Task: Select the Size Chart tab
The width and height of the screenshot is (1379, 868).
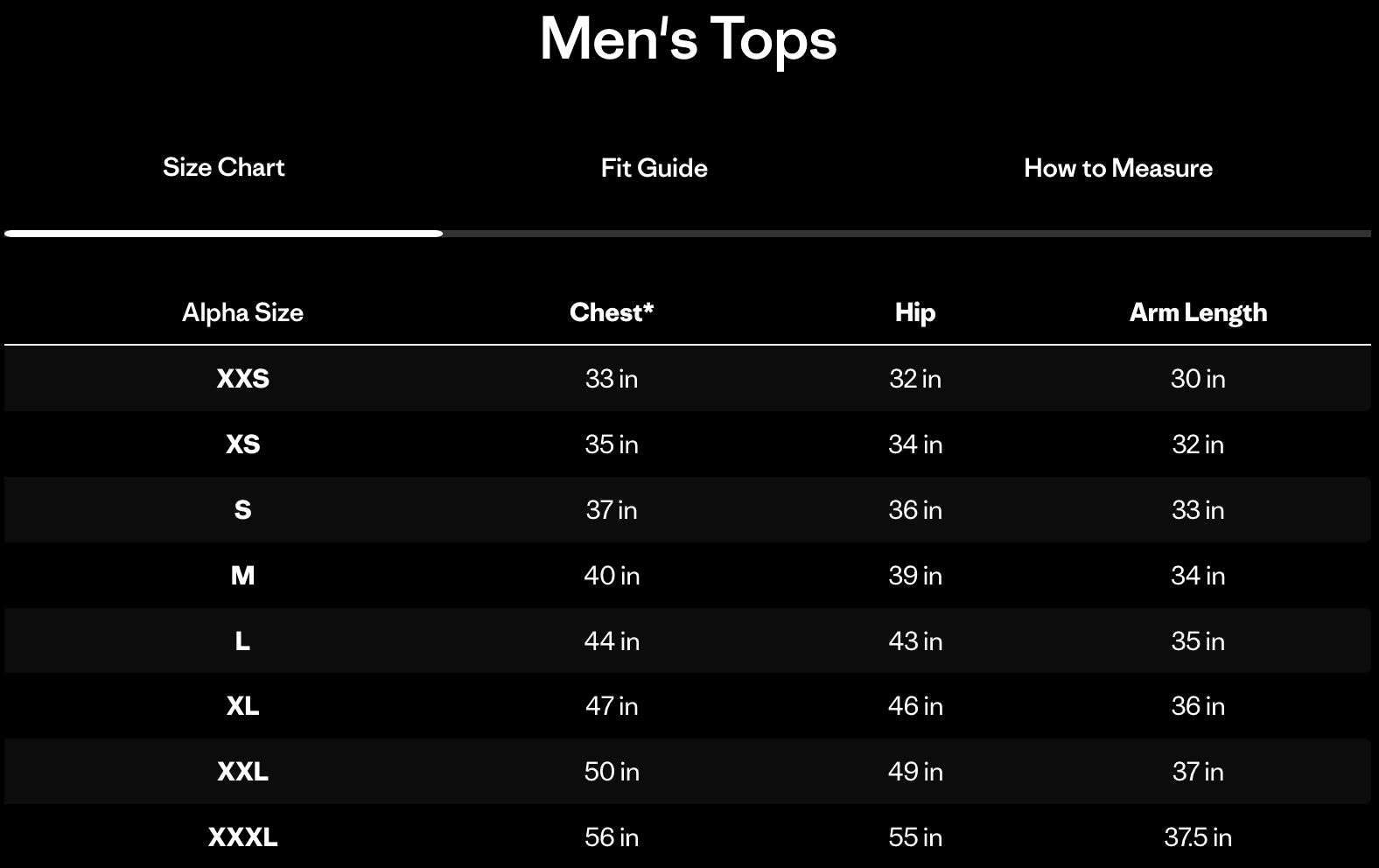Action: (221, 168)
